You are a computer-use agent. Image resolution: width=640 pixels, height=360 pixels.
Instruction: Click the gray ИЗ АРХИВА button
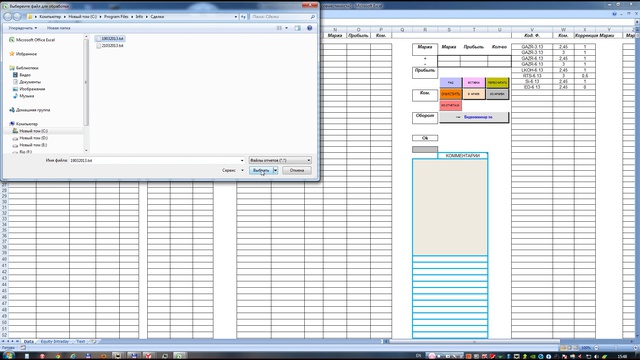[x=498, y=94]
